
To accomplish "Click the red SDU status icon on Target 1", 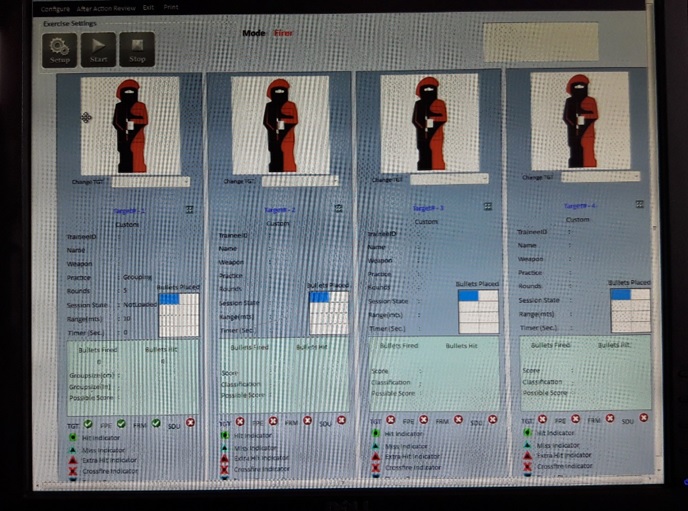I will point(190,422).
